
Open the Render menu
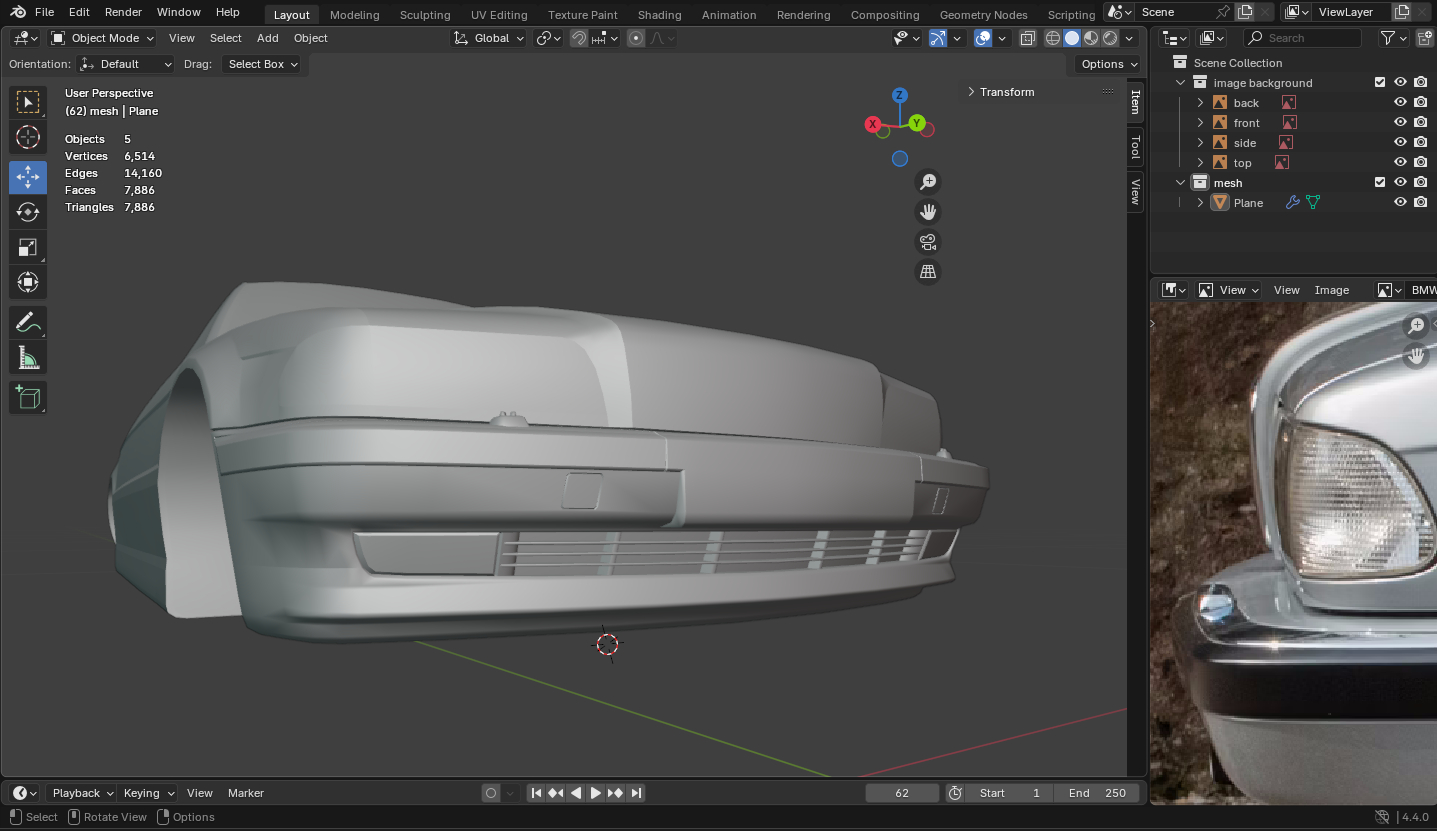pos(123,12)
